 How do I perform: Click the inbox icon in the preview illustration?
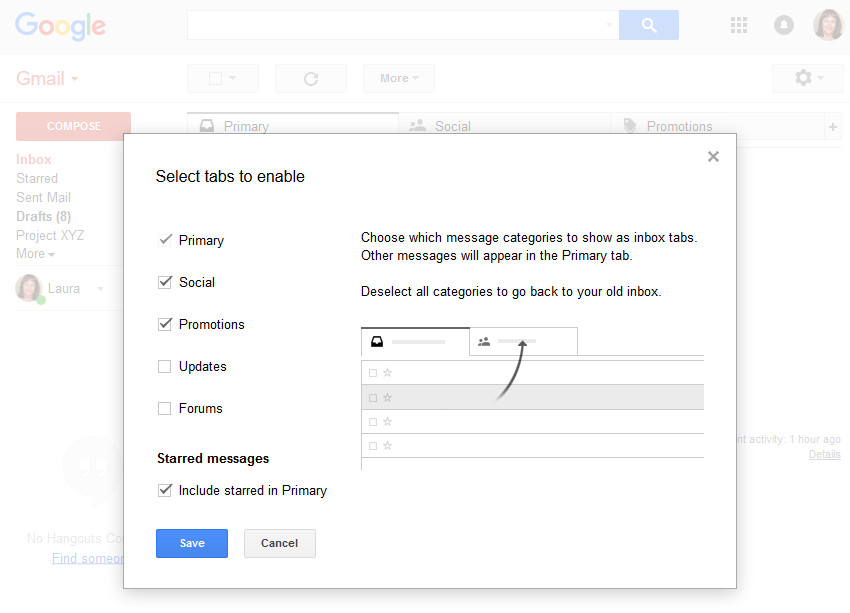pos(377,341)
